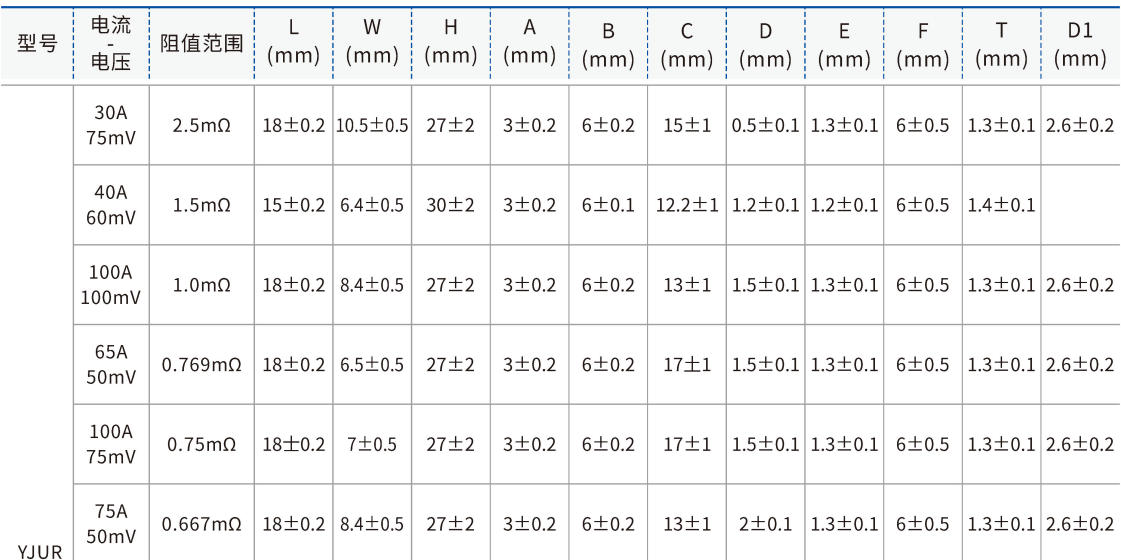Viewport: 1121px width, 560px height.
Task: Select the 7±0.5 width cell
Action: pyautogui.click(x=373, y=445)
